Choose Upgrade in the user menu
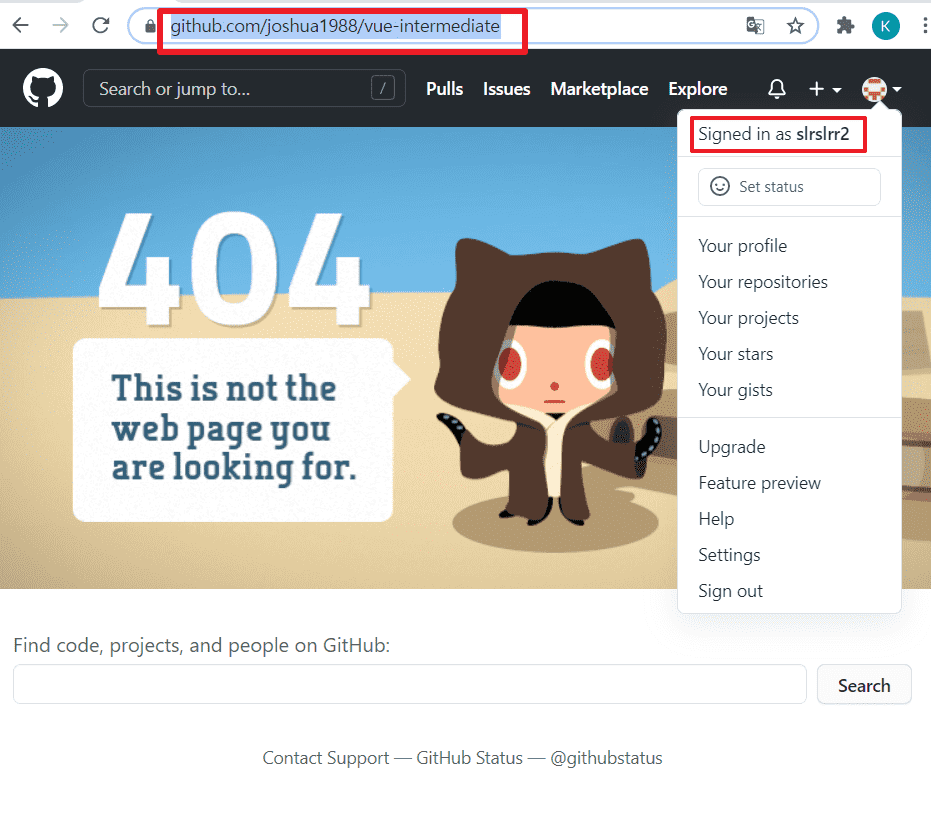Viewport: 931px width, 838px height. (732, 447)
